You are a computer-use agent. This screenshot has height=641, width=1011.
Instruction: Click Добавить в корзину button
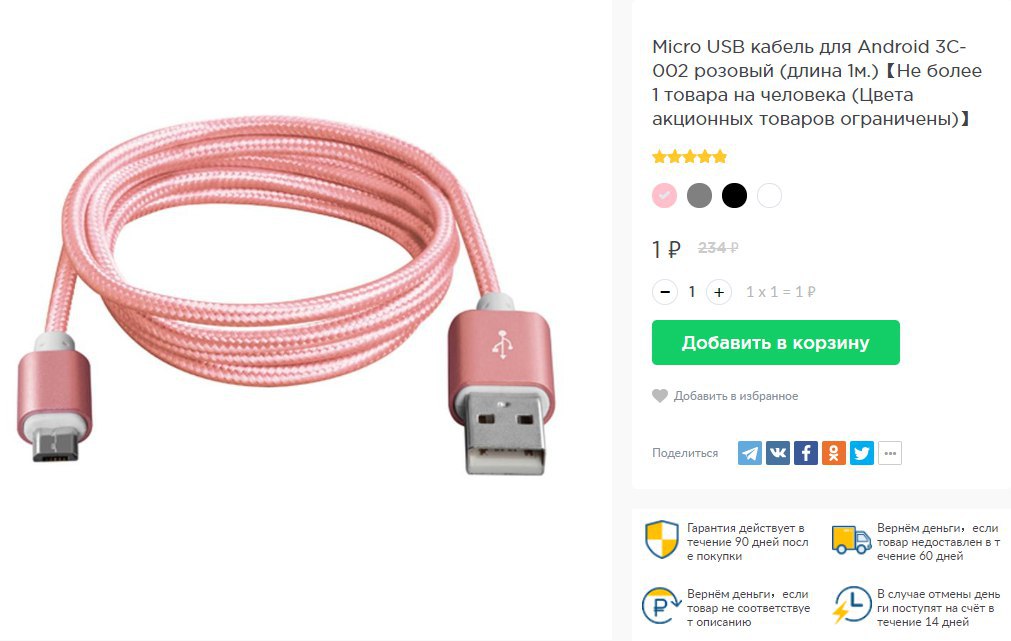point(776,342)
